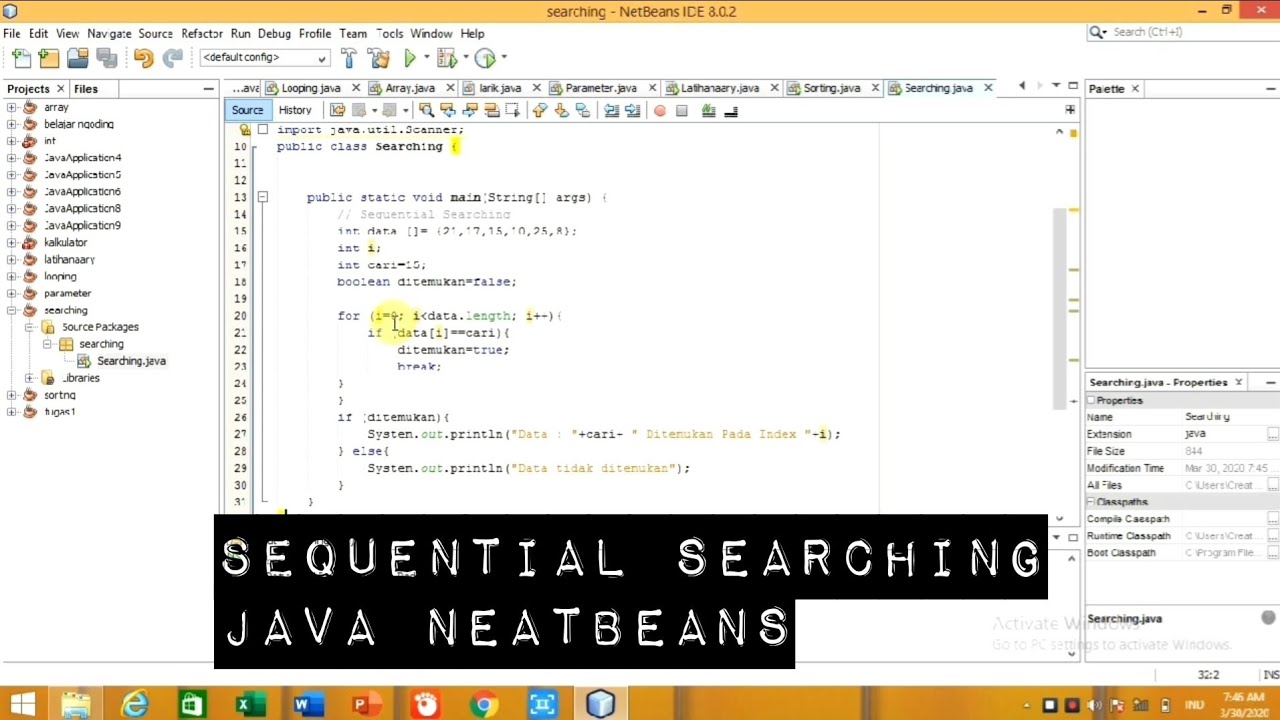Click the Debug Project icon

(446, 58)
